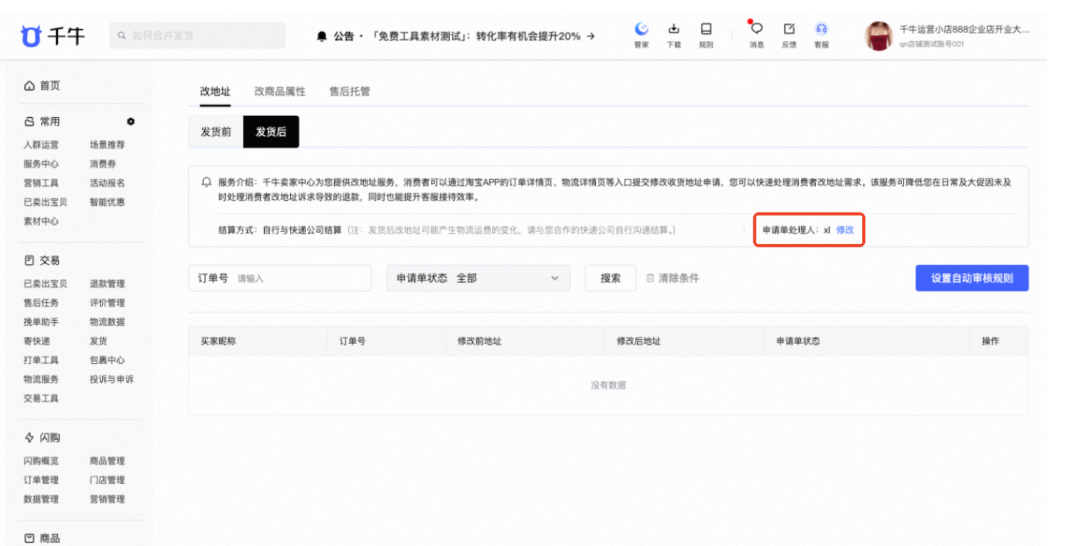The image size is (1080, 546).
Task: Click the 修改 link for 申请单处理人
Action: coord(844,230)
